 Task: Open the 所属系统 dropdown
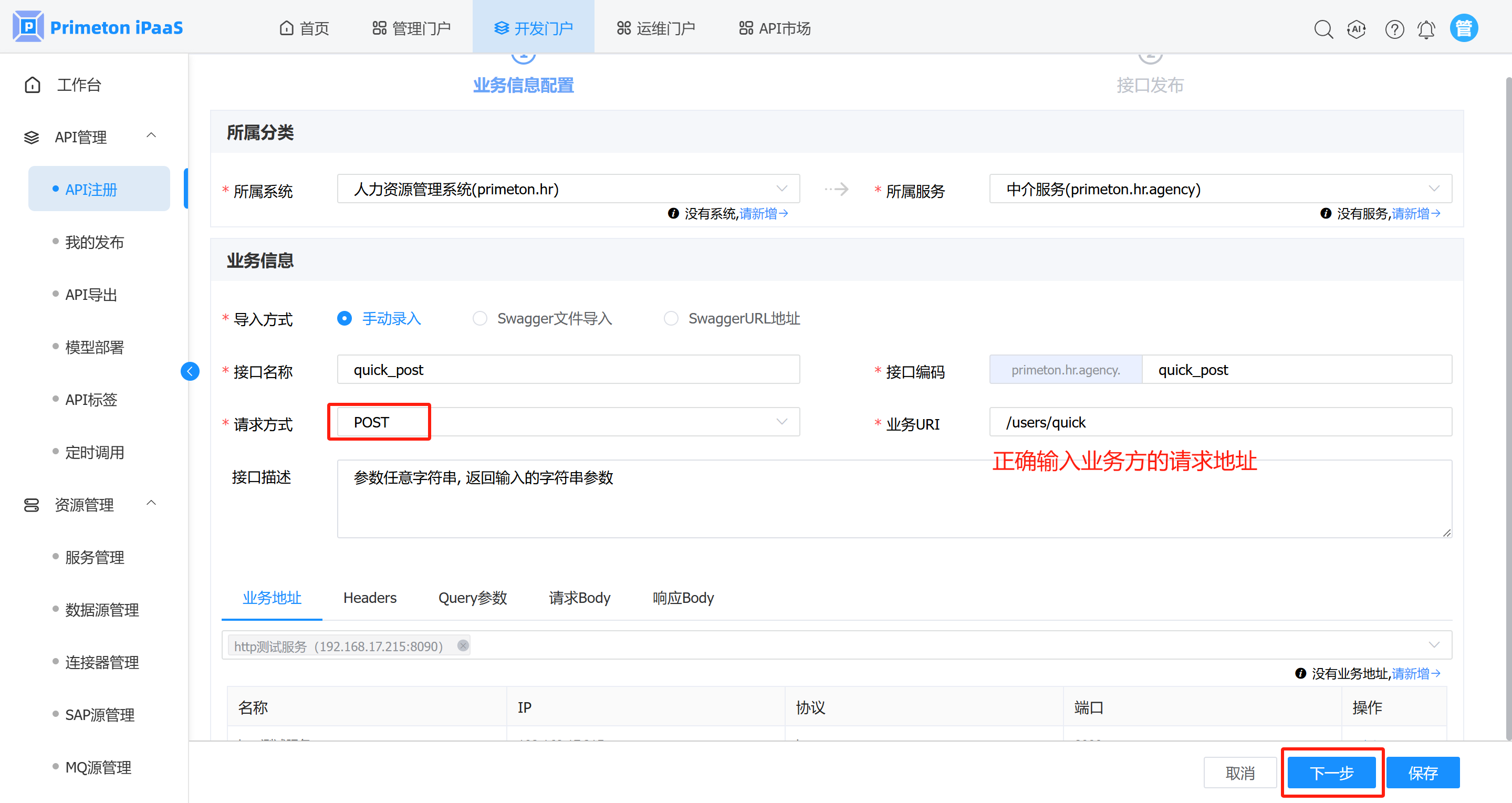click(568, 189)
